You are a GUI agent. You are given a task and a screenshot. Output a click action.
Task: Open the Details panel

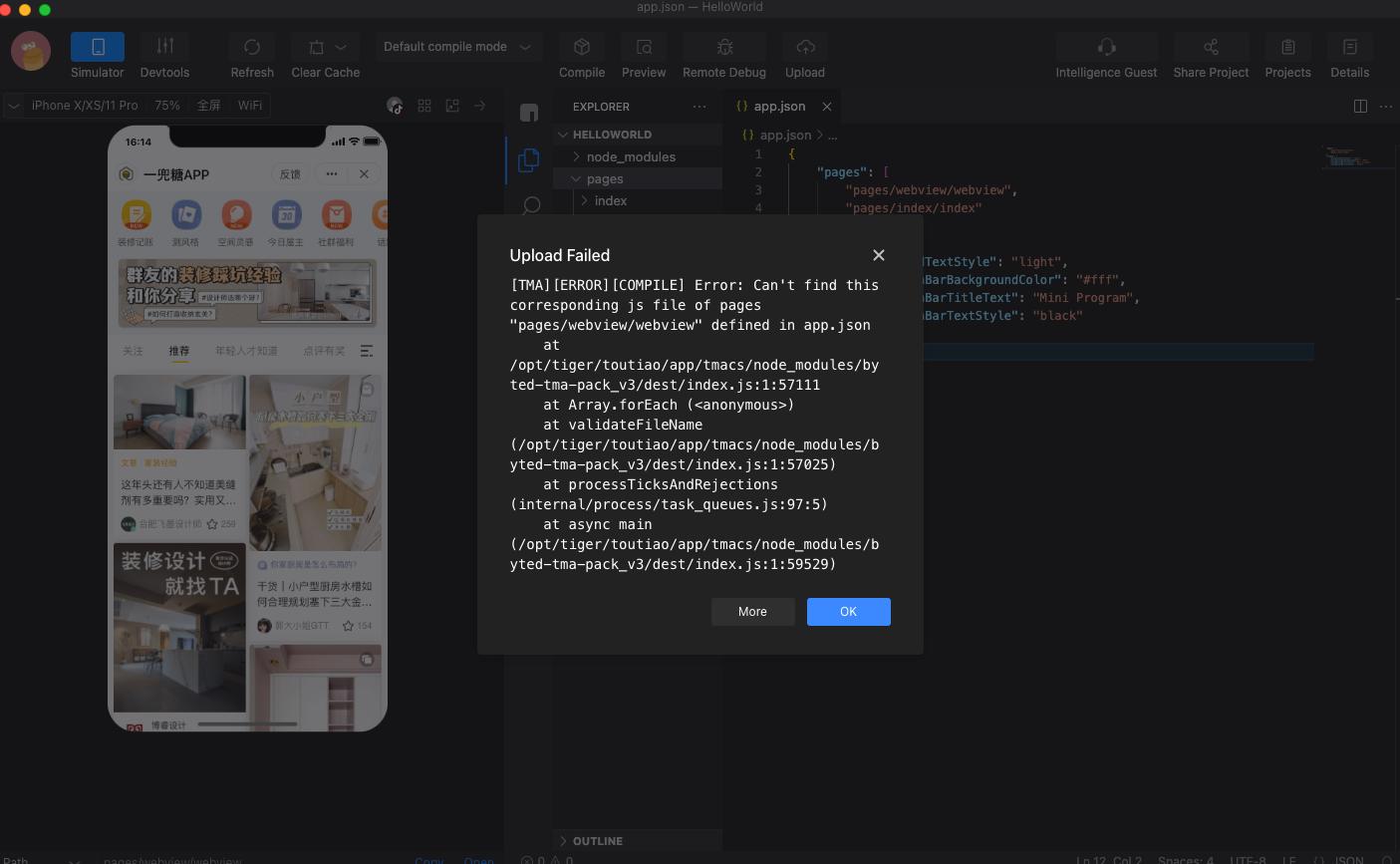tap(1350, 47)
